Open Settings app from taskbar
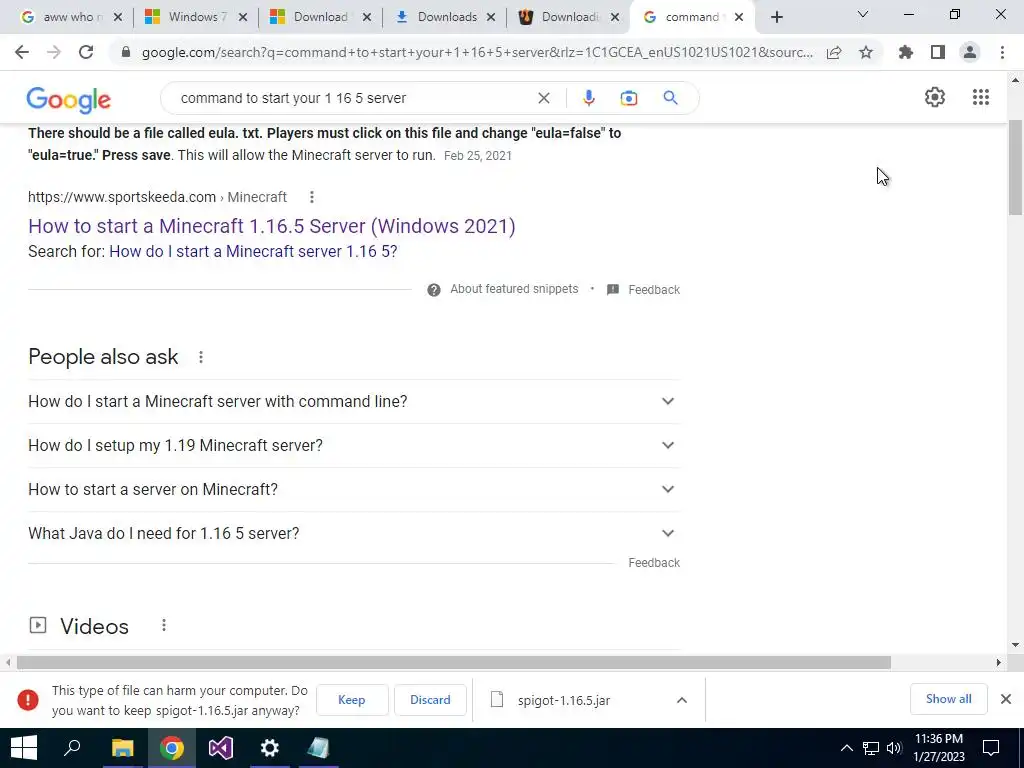This screenshot has width=1024, height=768. (270, 748)
